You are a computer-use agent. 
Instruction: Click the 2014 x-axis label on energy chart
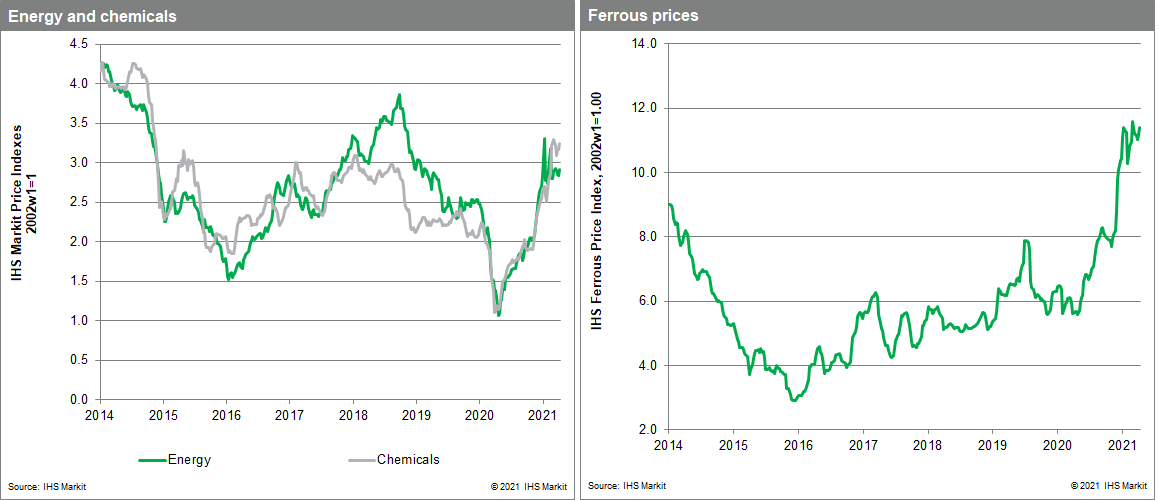coord(99,413)
